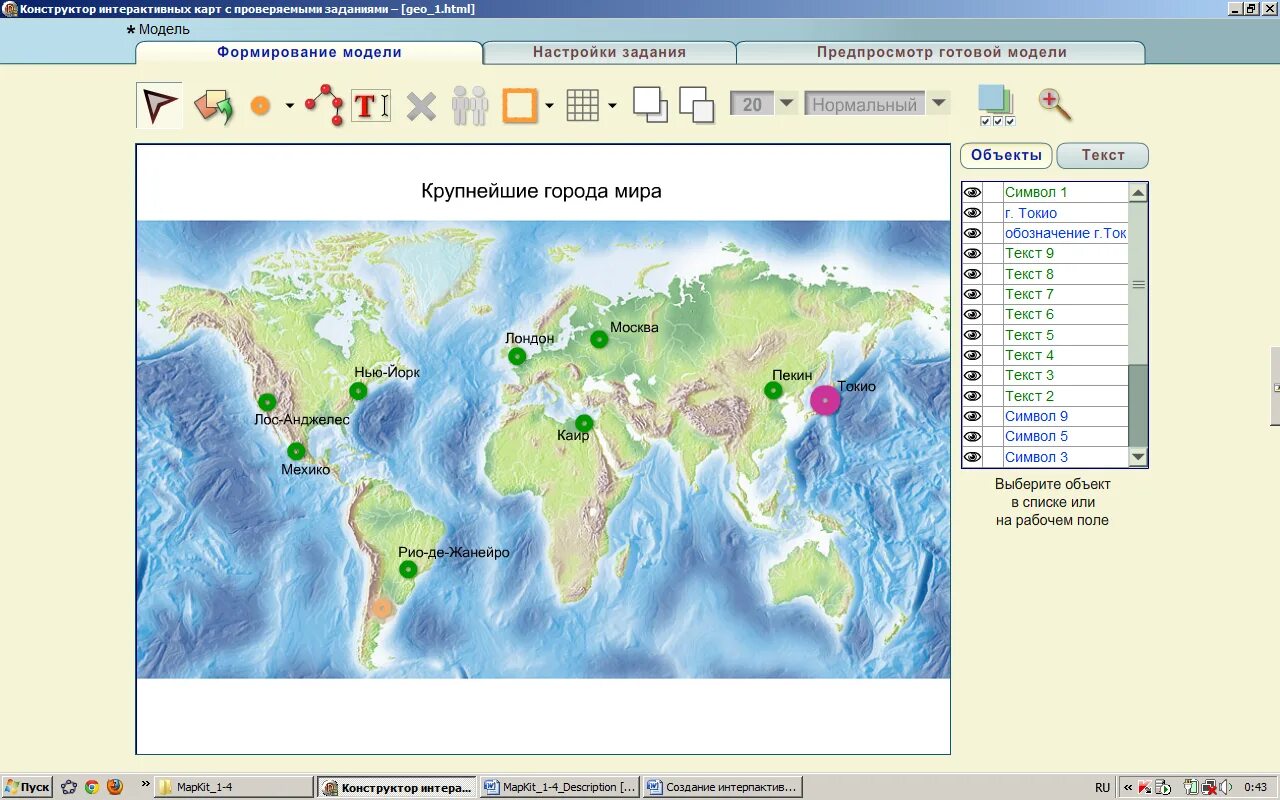Select the arrow pointer tool

159,105
